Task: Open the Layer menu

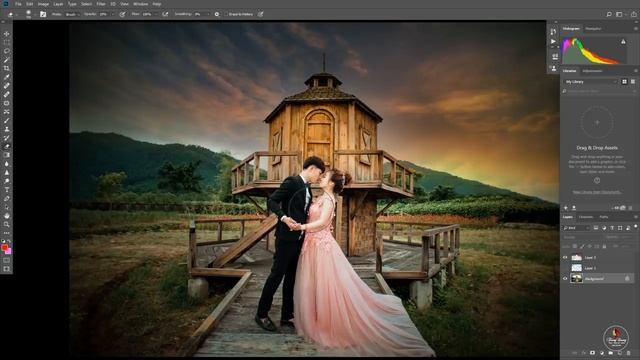Action: click(x=58, y=4)
